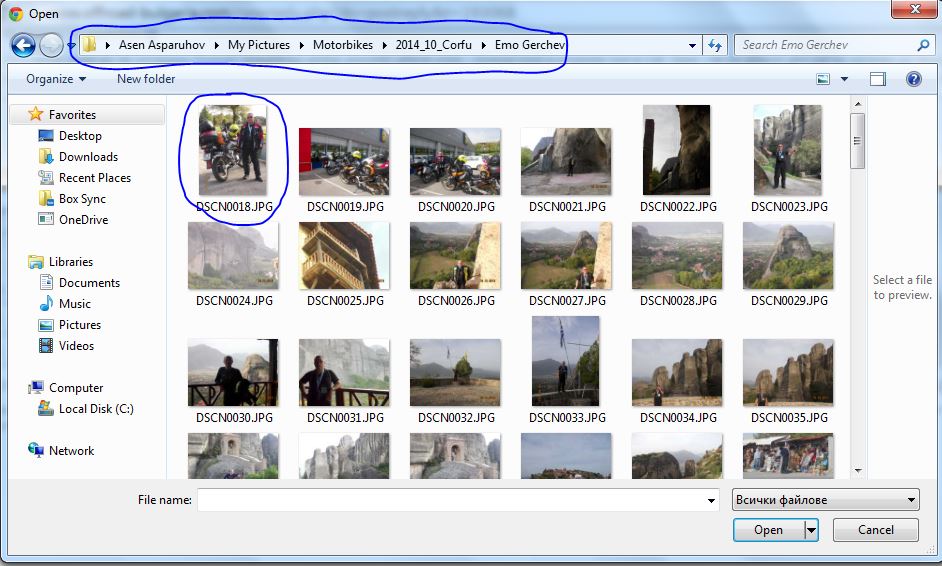Click the scrollbar up arrow
This screenshot has height=566, width=942.
click(858, 105)
